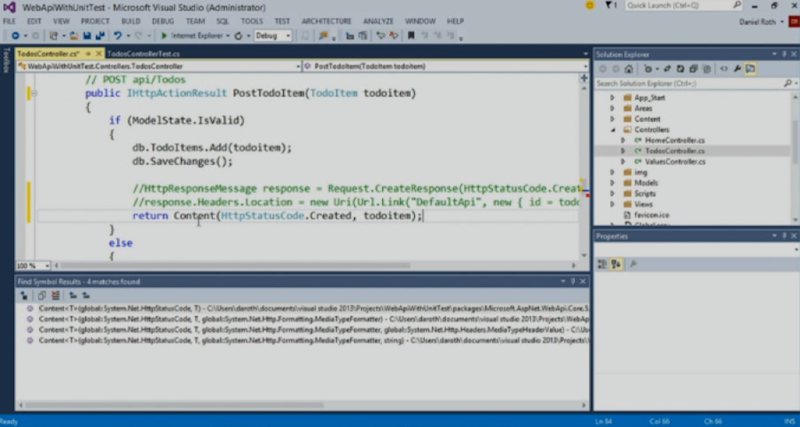Screen dimensions: 800x427
Task: Click the Open File toolbar icon
Action: (74, 36)
